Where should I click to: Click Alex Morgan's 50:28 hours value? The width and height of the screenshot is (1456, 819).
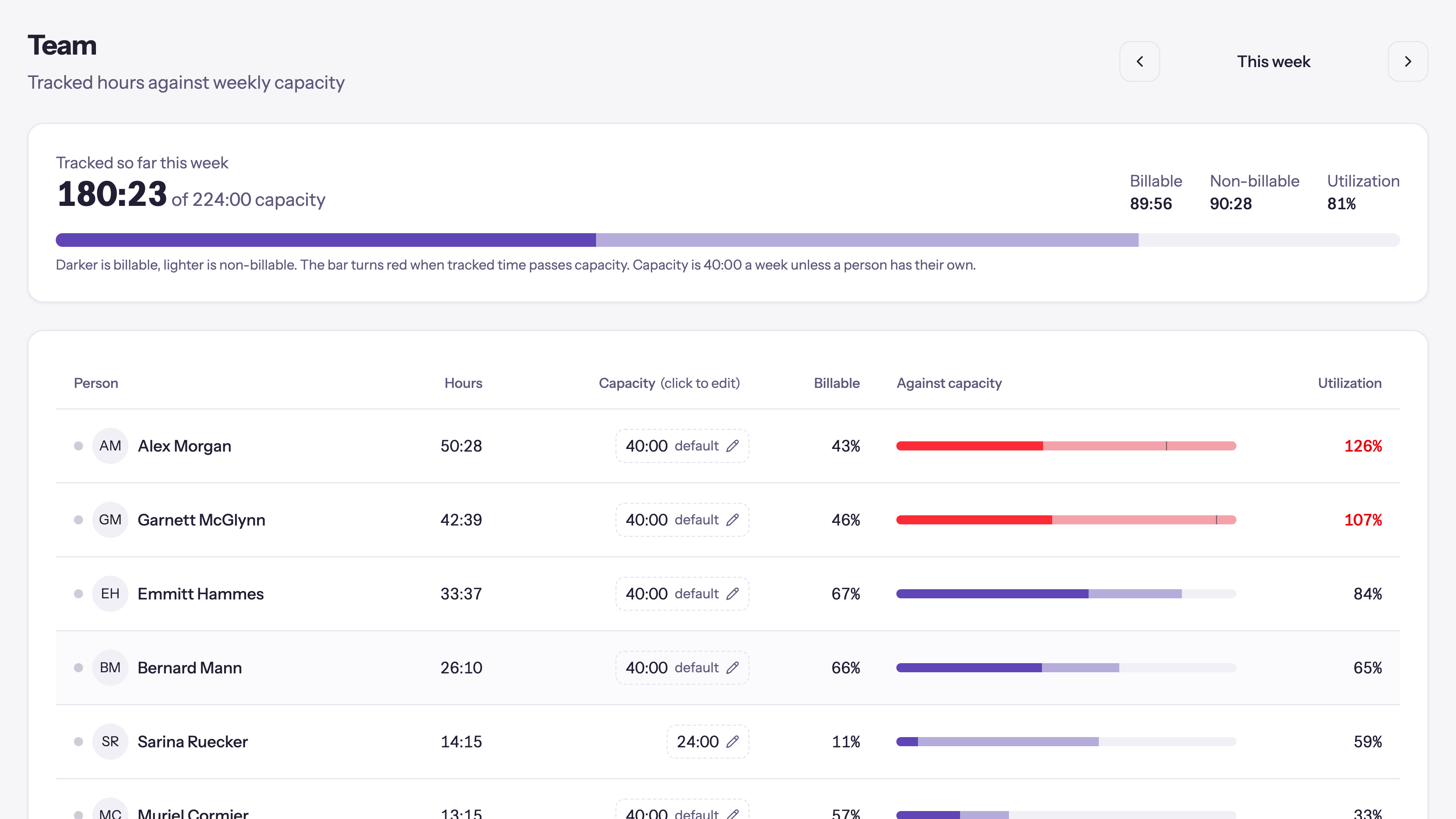coord(461,446)
